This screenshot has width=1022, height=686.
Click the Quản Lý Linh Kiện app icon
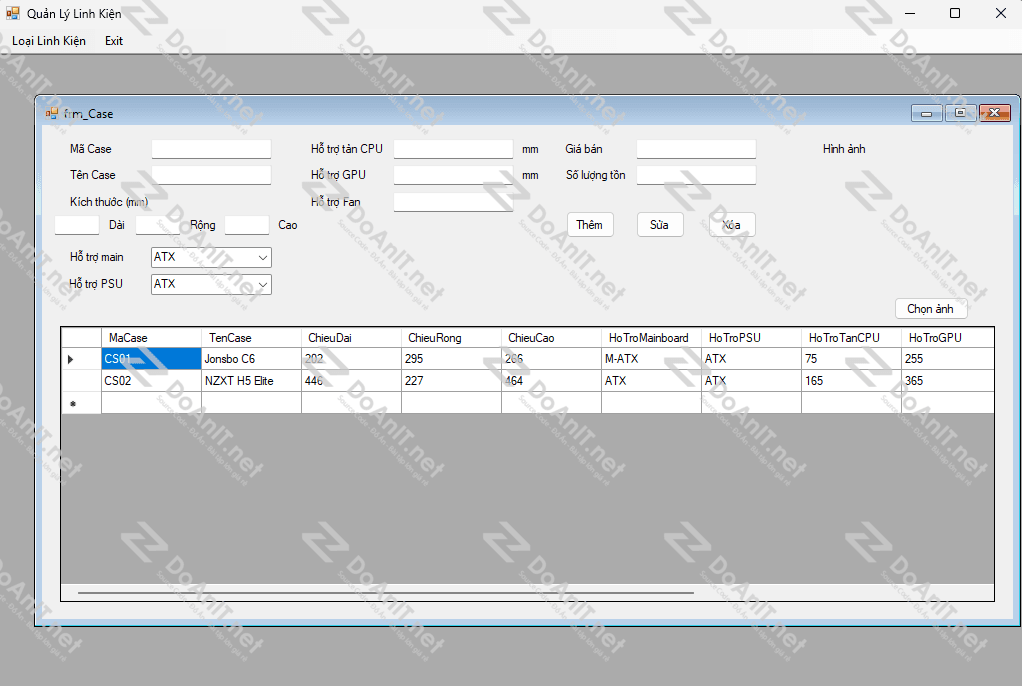[x=13, y=13]
